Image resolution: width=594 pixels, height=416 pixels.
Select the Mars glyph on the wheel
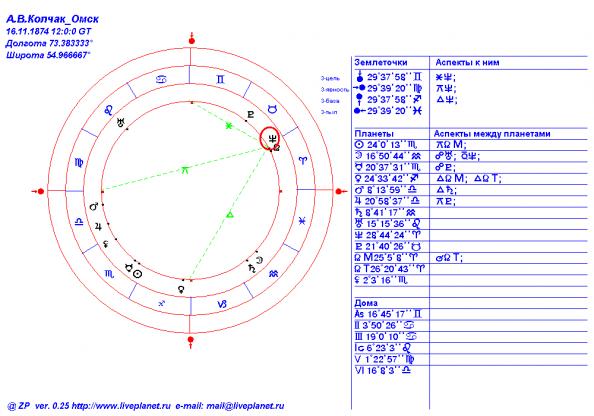[94, 206]
